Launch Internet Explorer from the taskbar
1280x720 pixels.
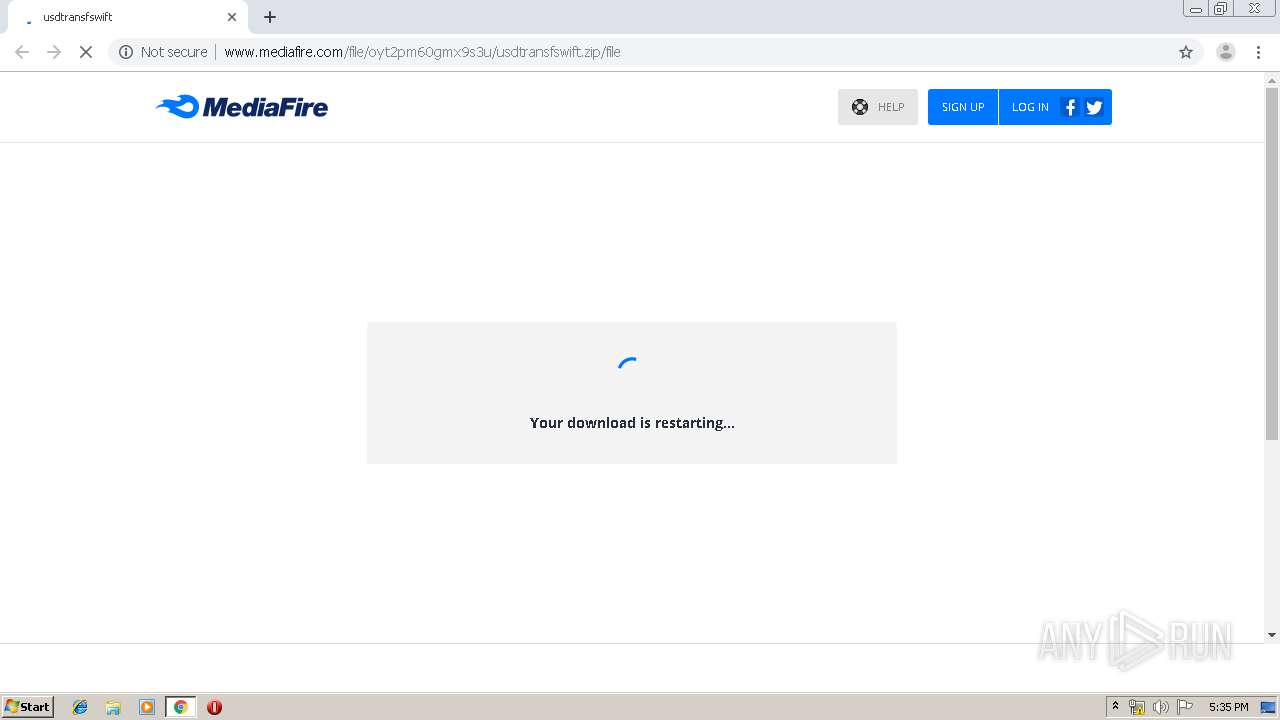tap(80, 707)
